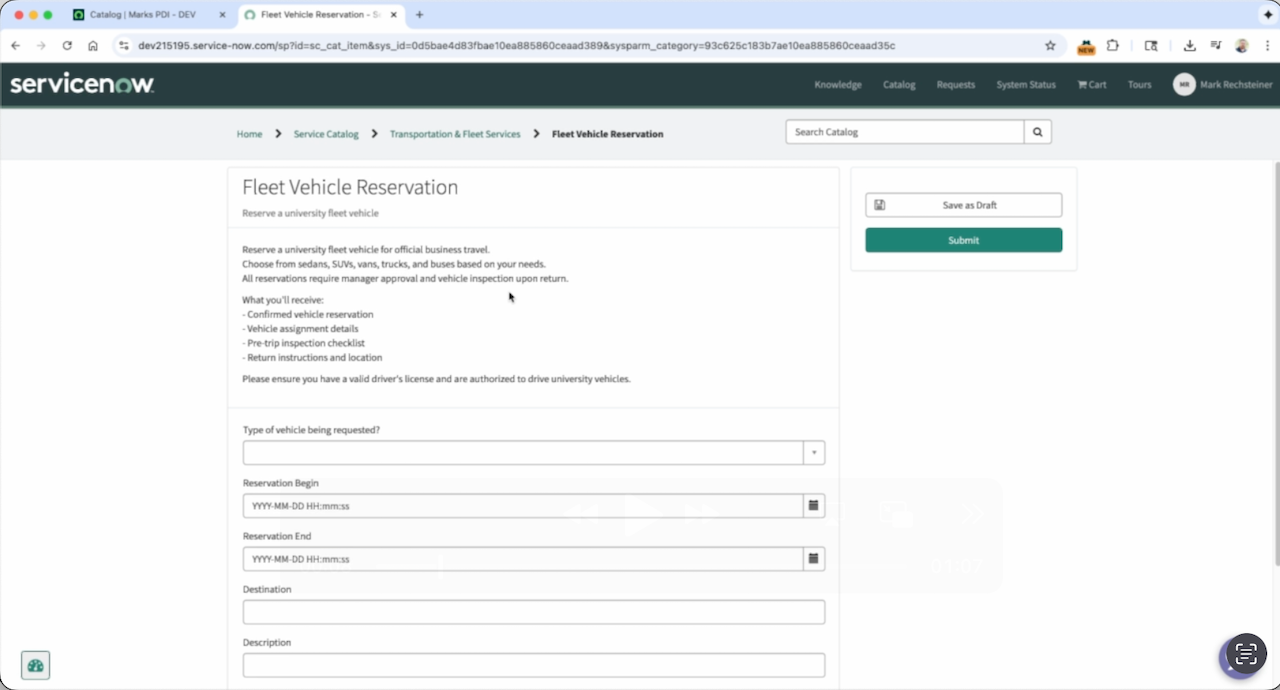Click the dashboard gauge icon at bottom left
This screenshot has width=1280, height=690.
[x=36, y=665]
